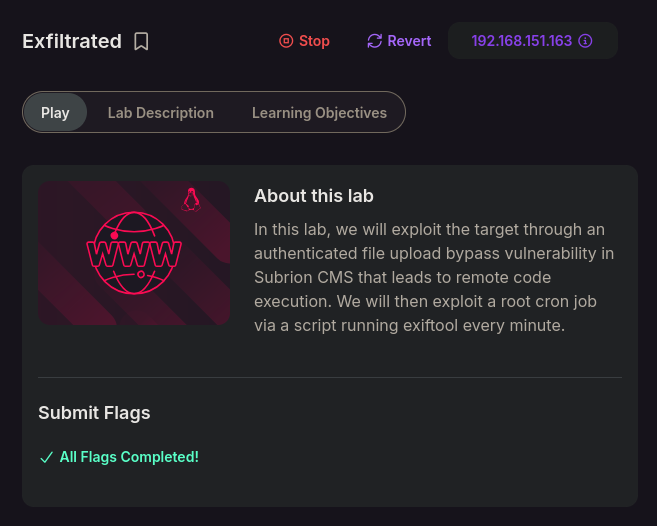Viewport: 657px width, 526px height.
Task: Click the Revert refresh arrows icon
Action: tap(375, 41)
